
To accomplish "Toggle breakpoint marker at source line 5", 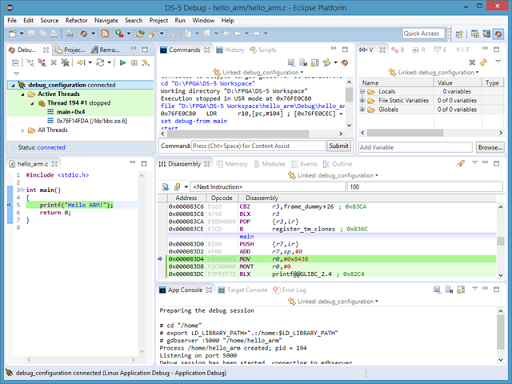I will point(9,205).
